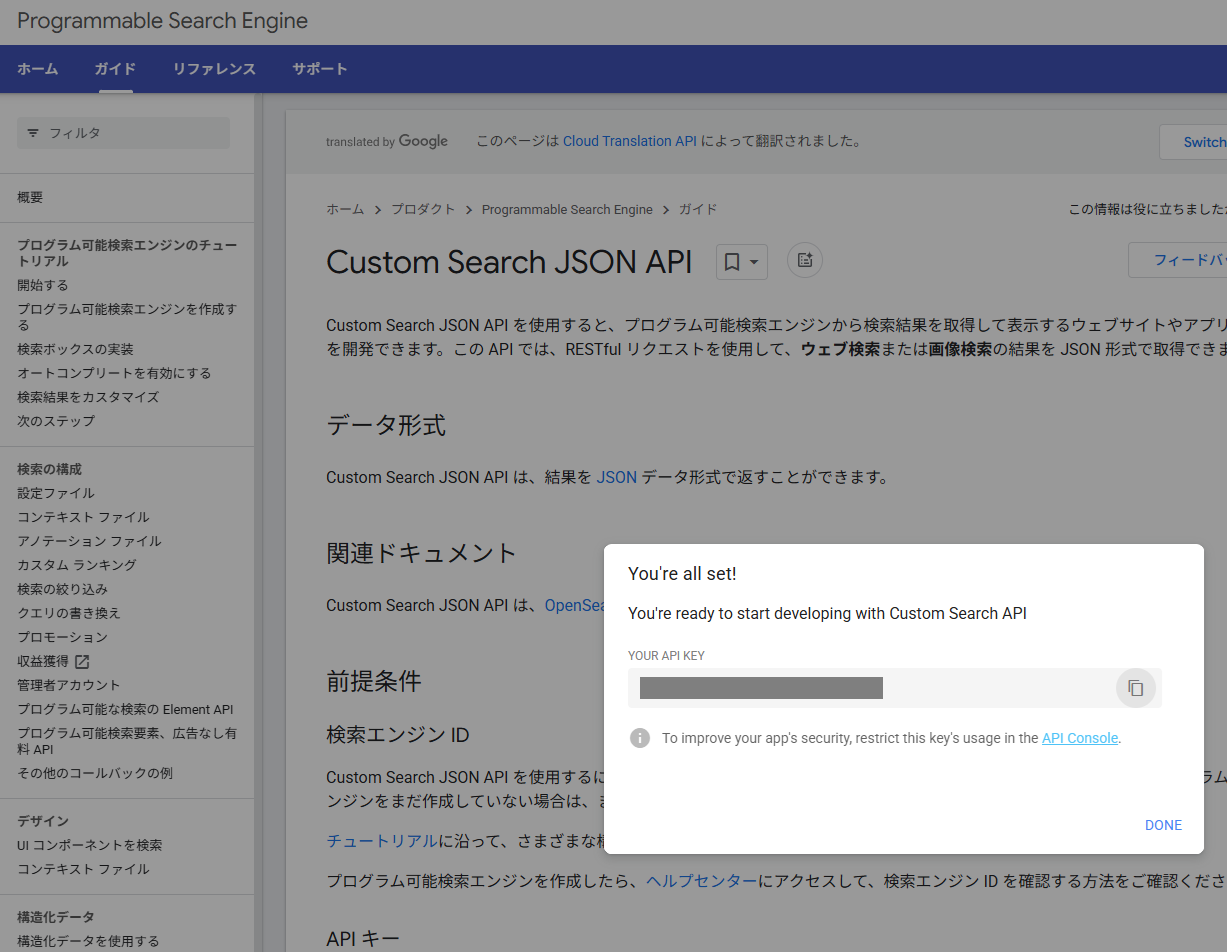The image size is (1227, 952).
Task: Copy the API key to clipboard
Action: (1136, 688)
